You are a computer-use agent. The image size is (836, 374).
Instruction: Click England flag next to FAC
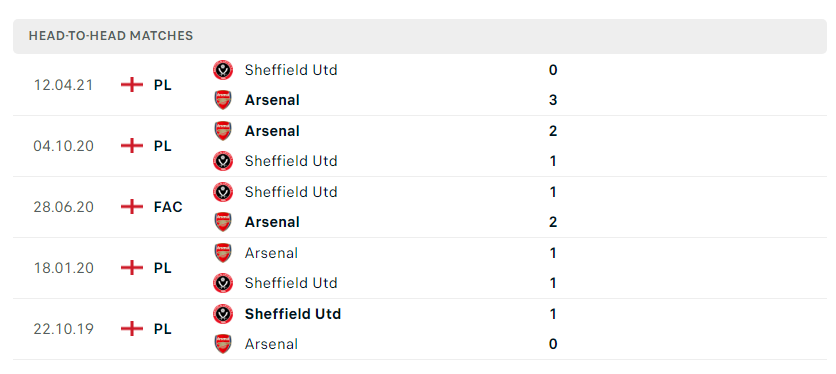pos(132,206)
